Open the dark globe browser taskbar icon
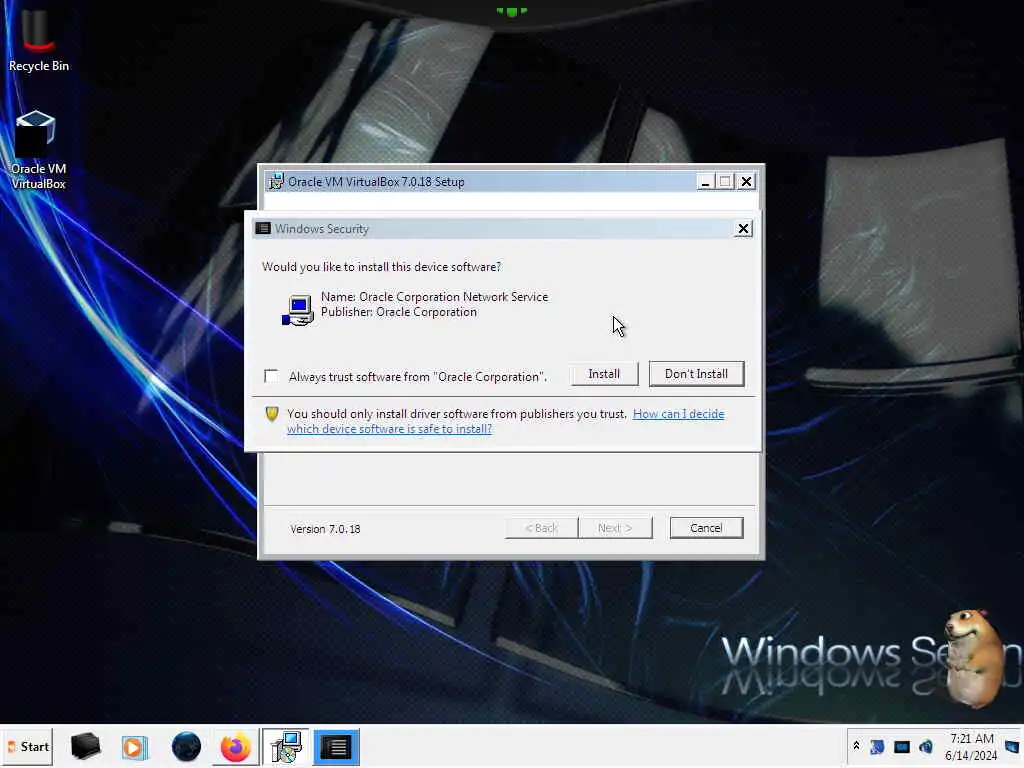 pos(186,746)
